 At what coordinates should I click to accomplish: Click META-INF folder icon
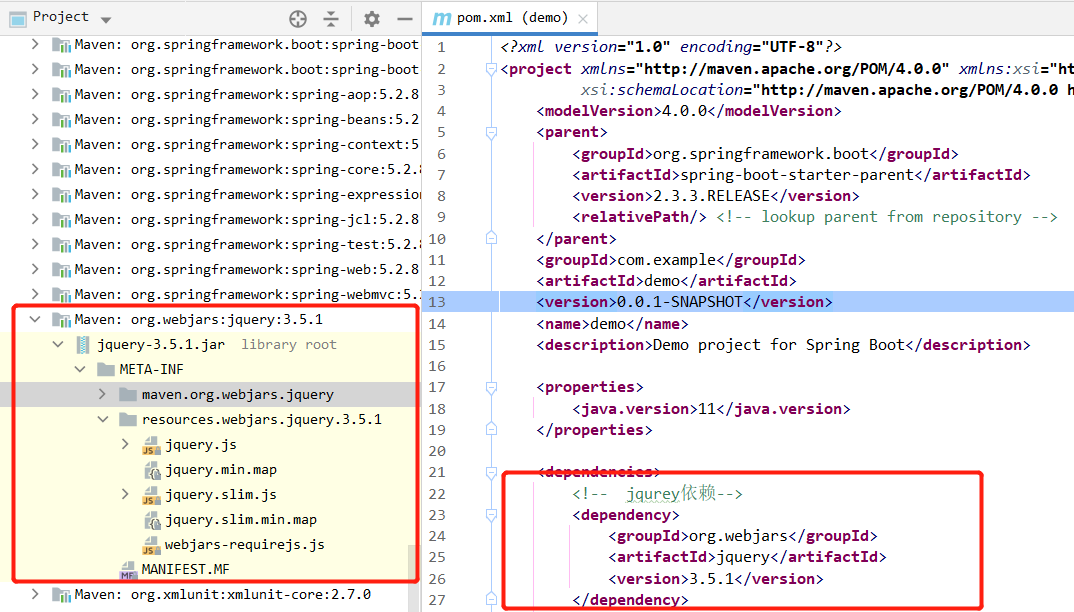tap(105, 370)
